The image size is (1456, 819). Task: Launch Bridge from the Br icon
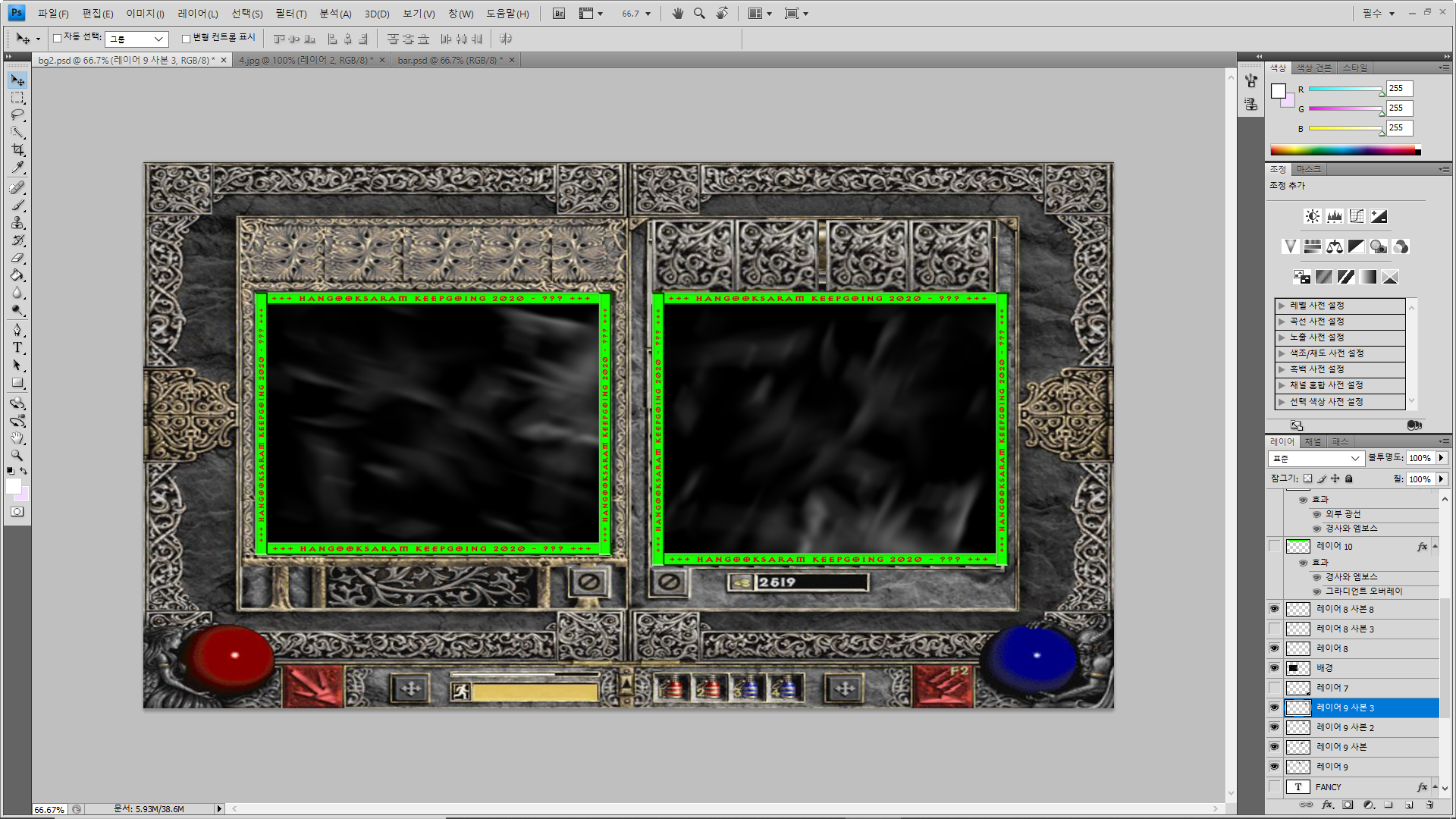coord(559,14)
